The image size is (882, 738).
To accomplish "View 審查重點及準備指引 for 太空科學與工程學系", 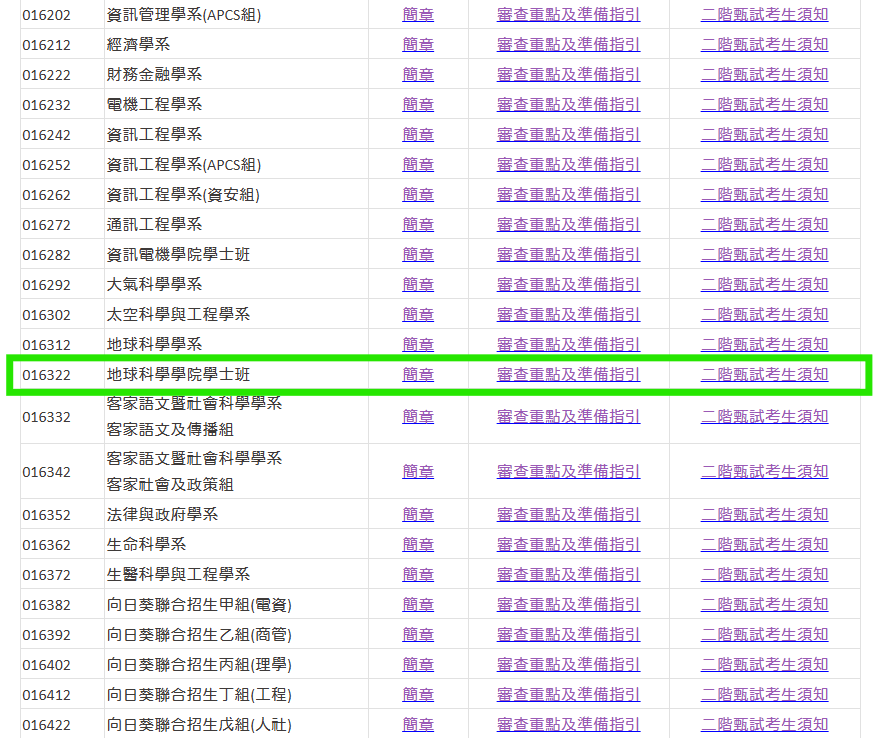I will 568,315.
